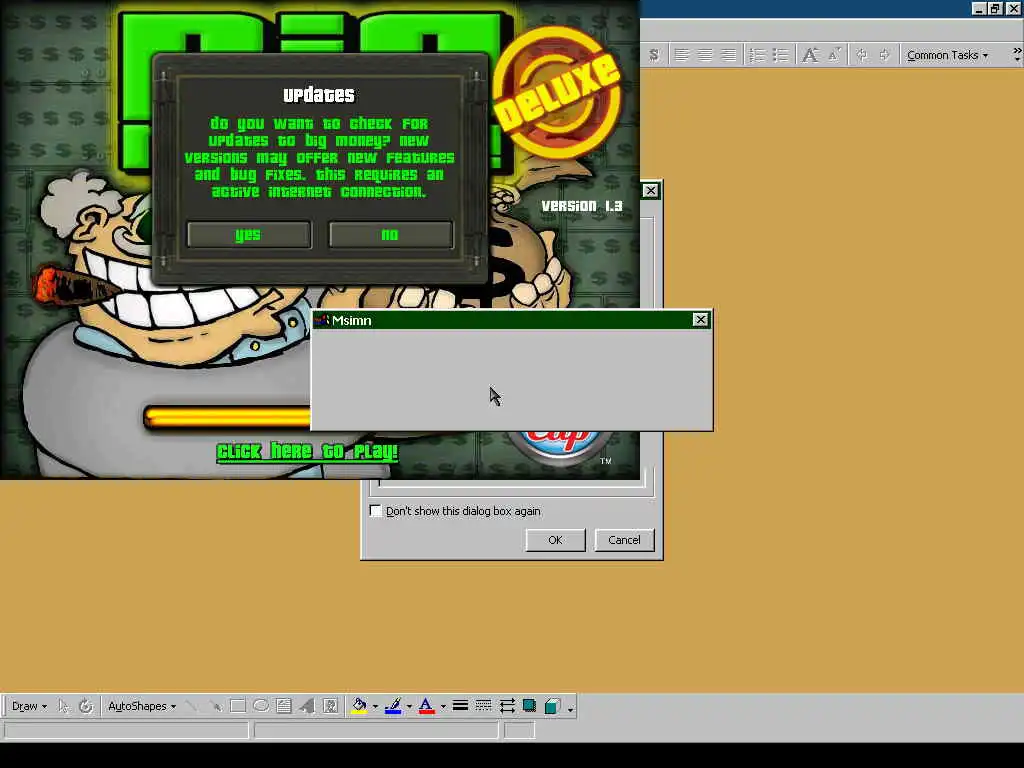Close the Msimn window

[x=700, y=319]
